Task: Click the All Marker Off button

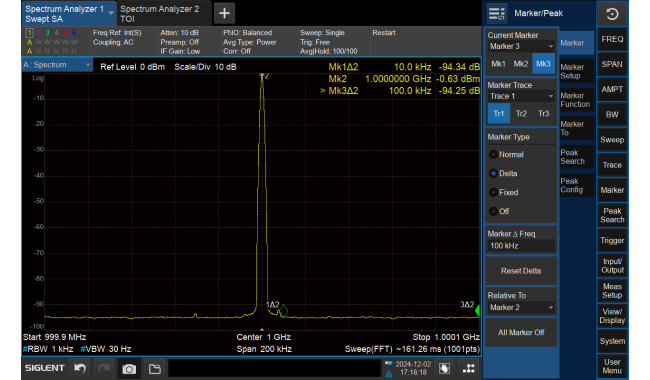Action: pos(521,333)
